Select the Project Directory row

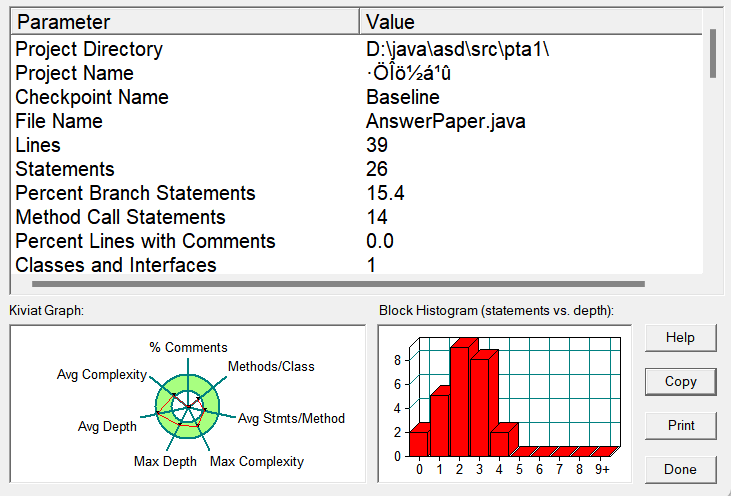click(89, 49)
